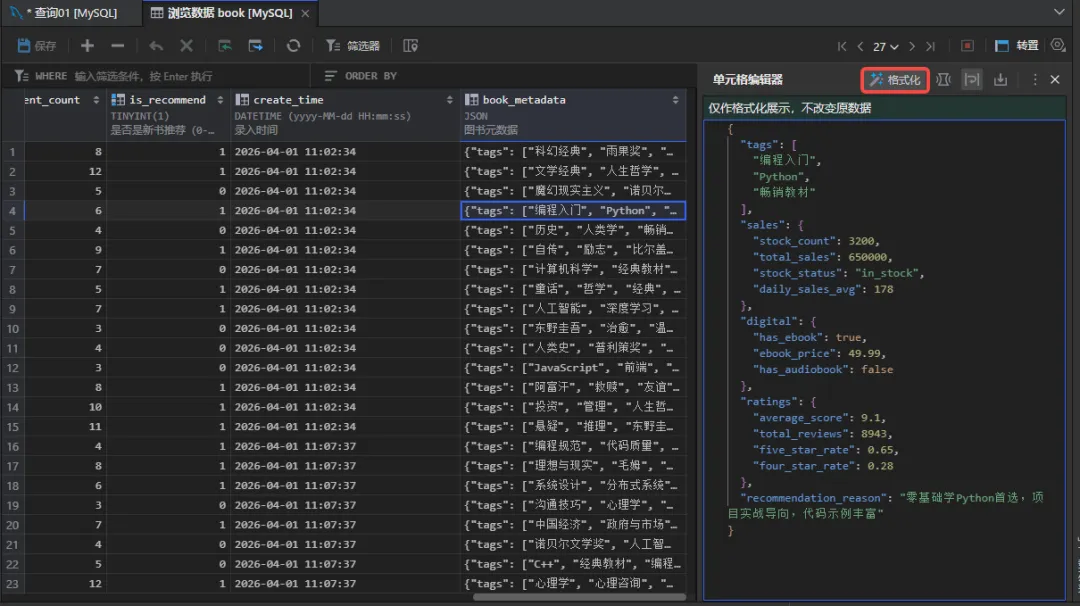Click the export data icon

pyautogui.click(x=256, y=45)
